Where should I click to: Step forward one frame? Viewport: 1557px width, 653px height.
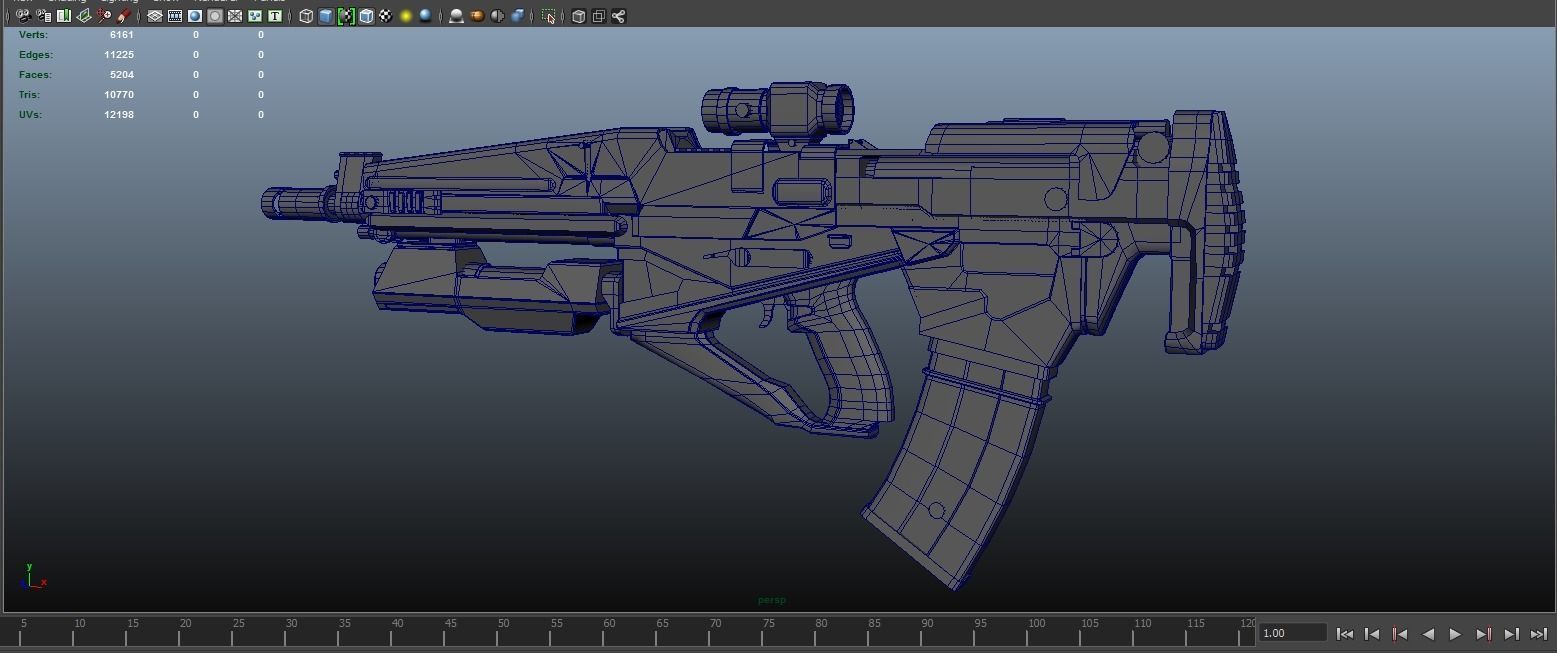click(x=1512, y=634)
